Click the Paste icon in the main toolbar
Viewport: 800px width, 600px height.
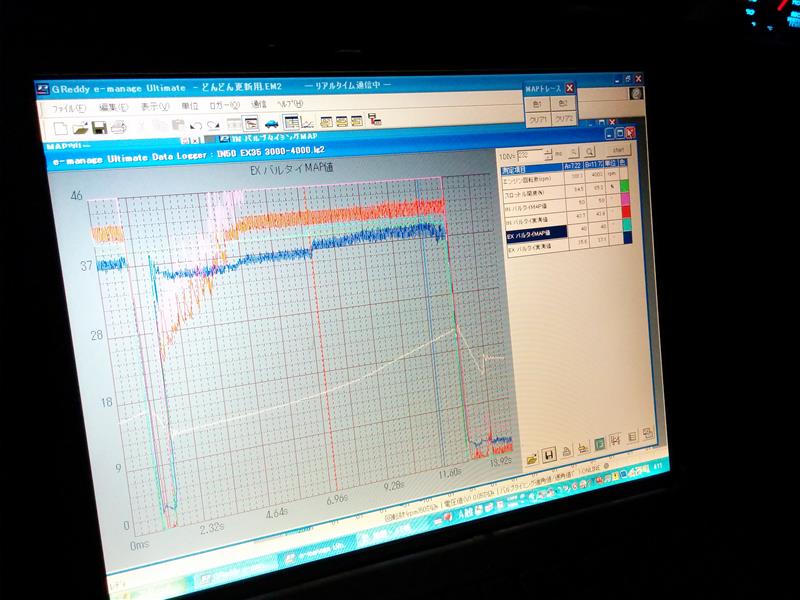click(x=178, y=125)
